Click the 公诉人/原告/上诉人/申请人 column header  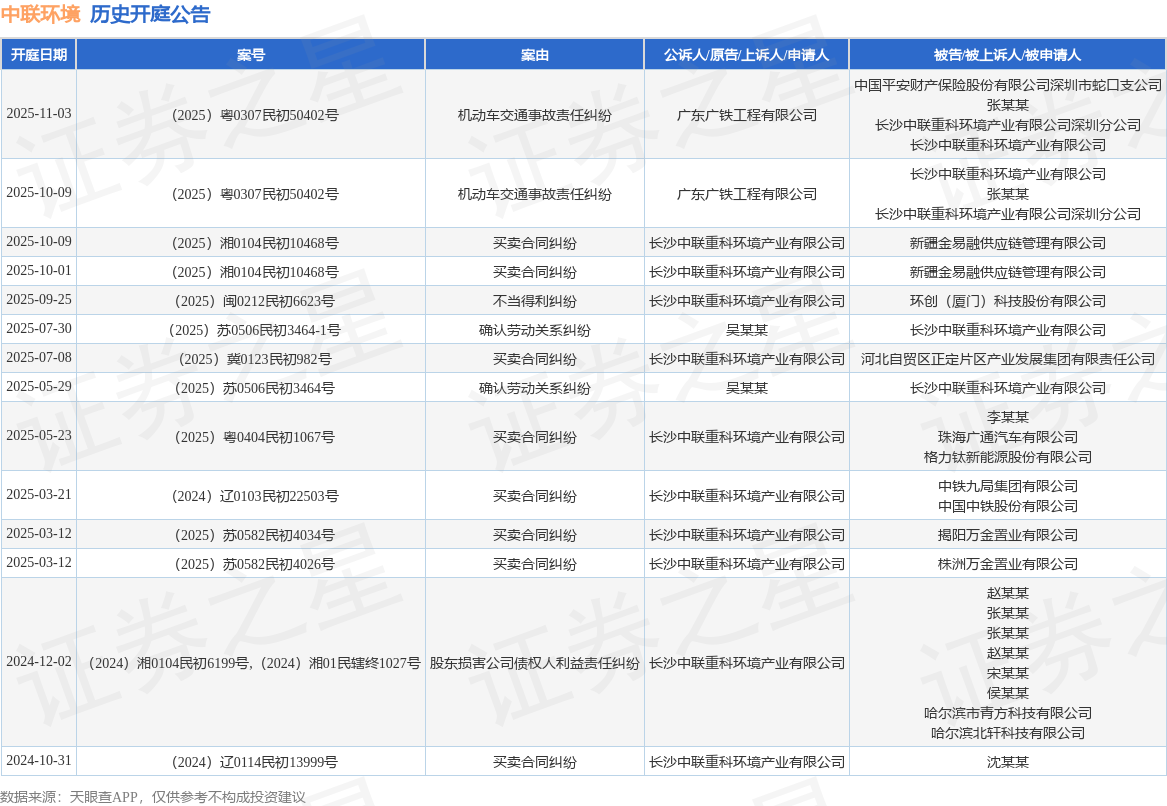(x=746, y=54)
